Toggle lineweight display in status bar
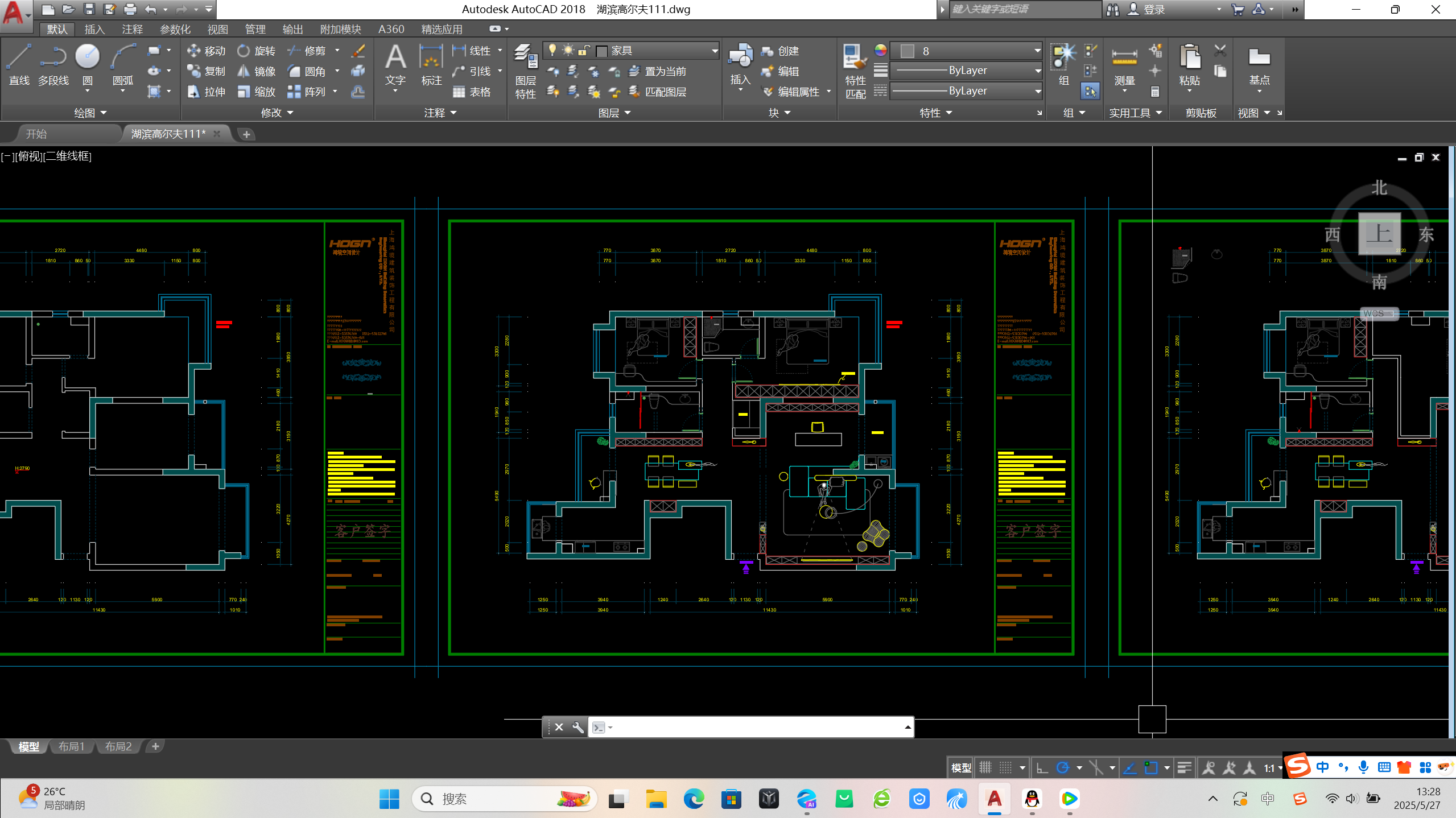 click(1185, 768)
